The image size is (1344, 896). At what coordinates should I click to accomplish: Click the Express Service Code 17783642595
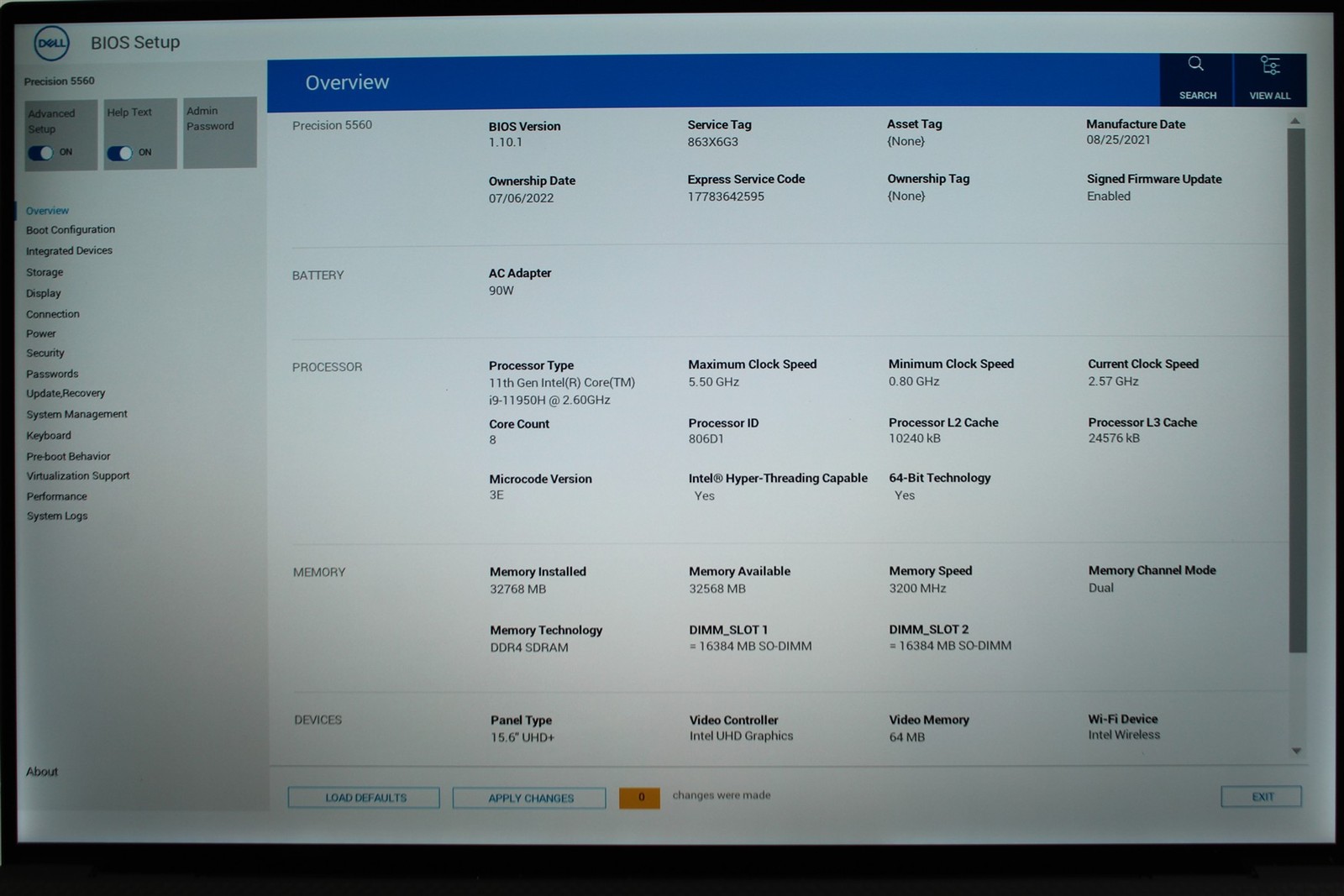[727, 196]
